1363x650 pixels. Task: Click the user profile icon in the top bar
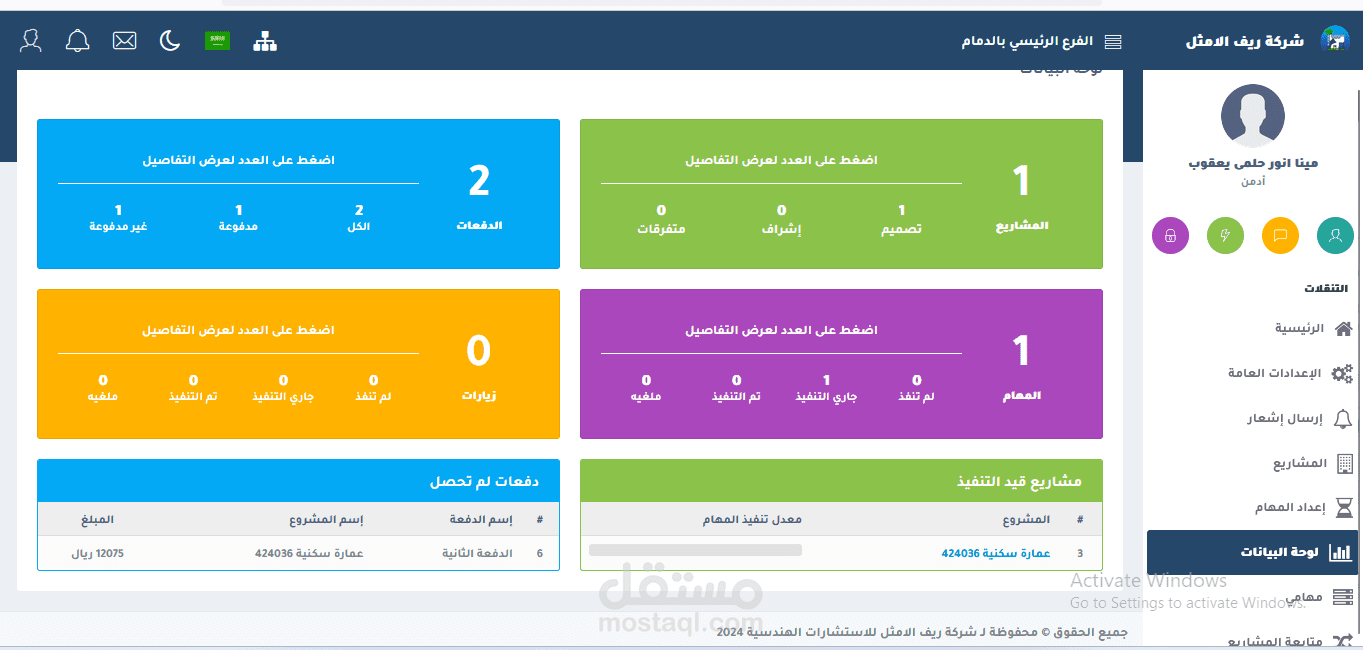point(30,40)
